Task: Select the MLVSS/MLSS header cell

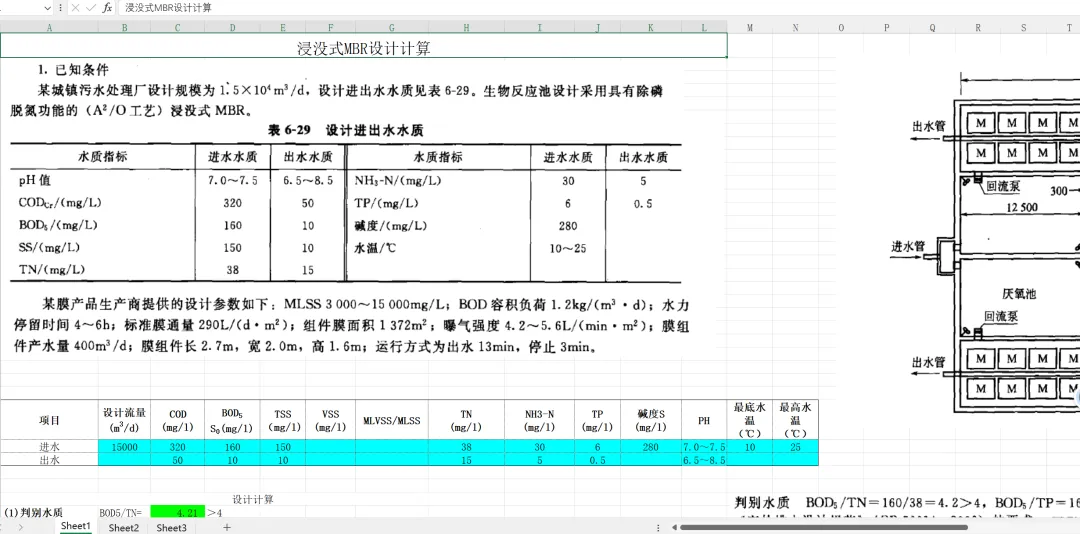Action: click(x=391, y=420)
